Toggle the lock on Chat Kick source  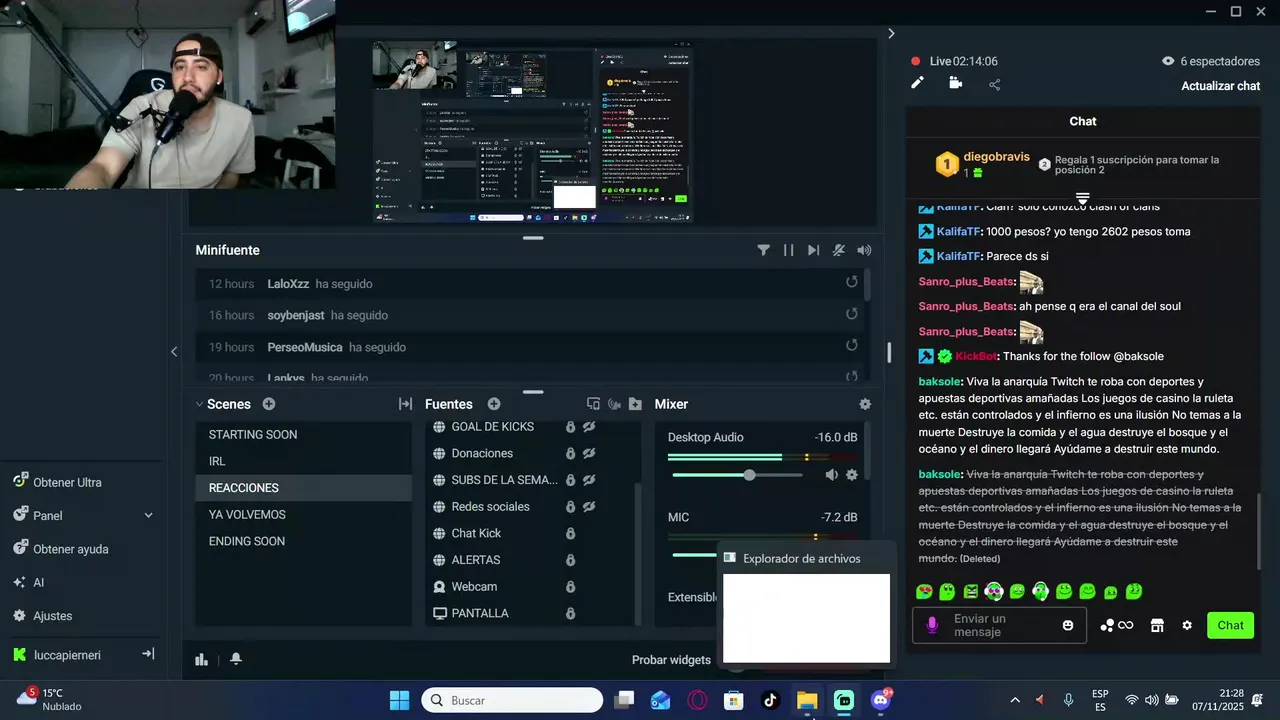(x=570, y=533)
